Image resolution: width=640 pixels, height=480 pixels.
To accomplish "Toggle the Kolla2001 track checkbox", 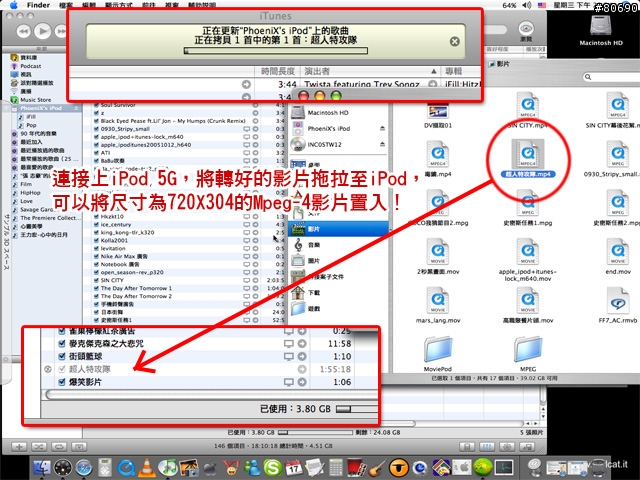I will coord(96,240).
